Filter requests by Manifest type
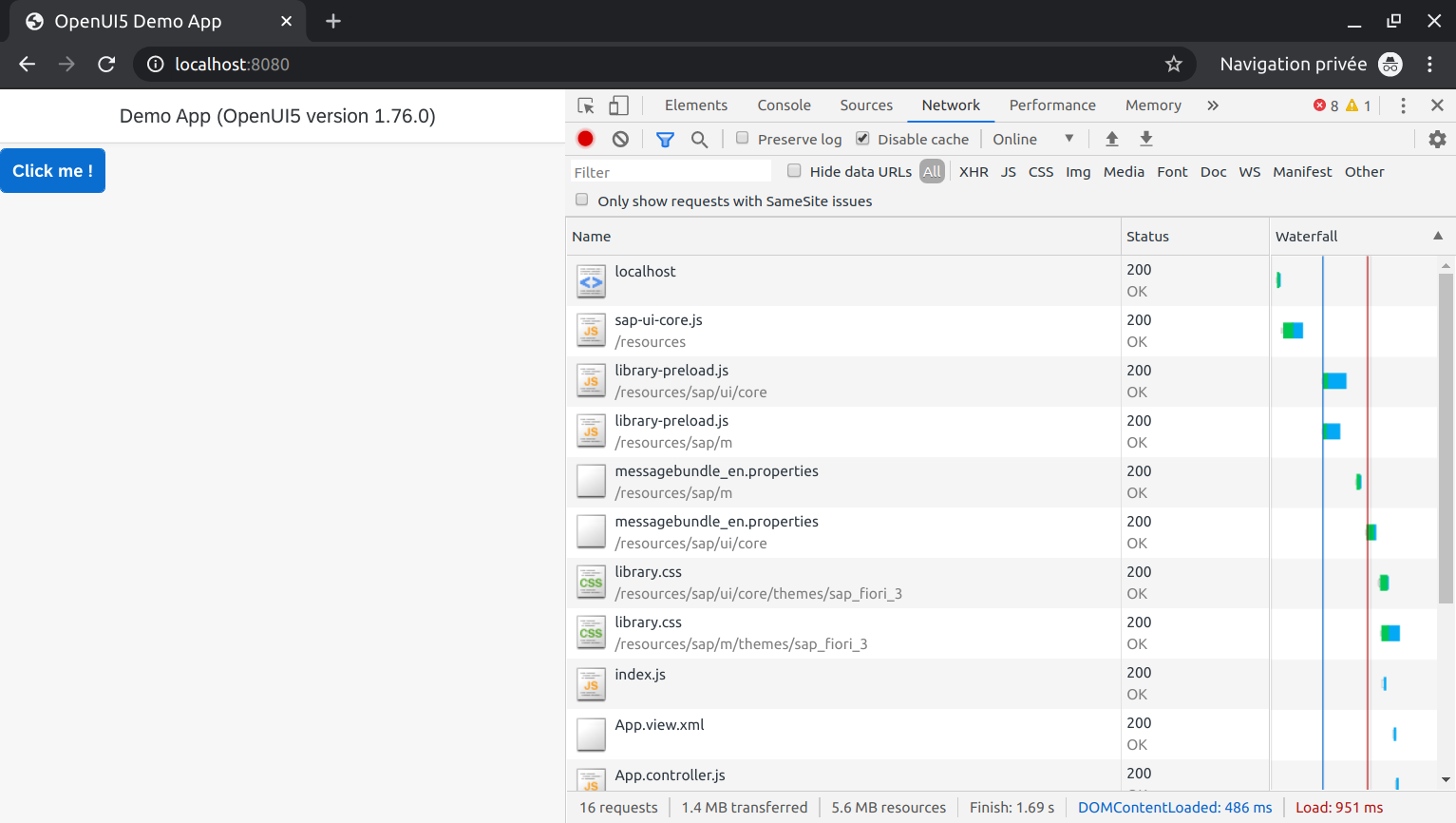The image size is (1456, 823). pyautogui.click(x=1302, y=172)
